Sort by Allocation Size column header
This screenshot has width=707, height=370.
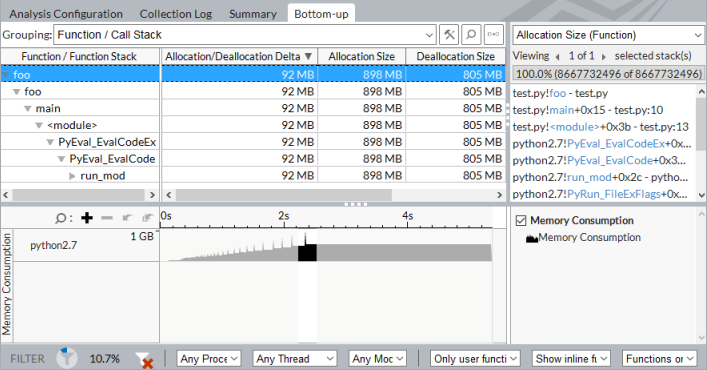361,56
